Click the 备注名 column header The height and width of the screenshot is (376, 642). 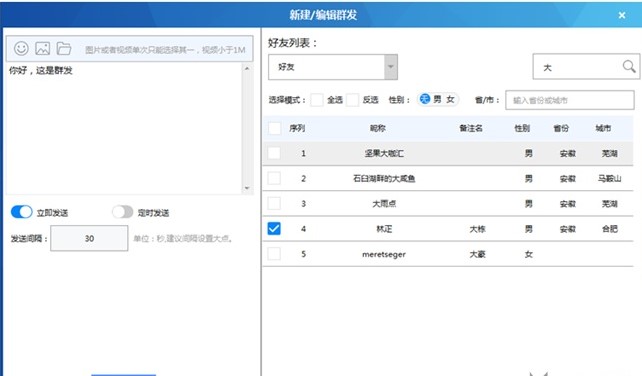(471, 128)
